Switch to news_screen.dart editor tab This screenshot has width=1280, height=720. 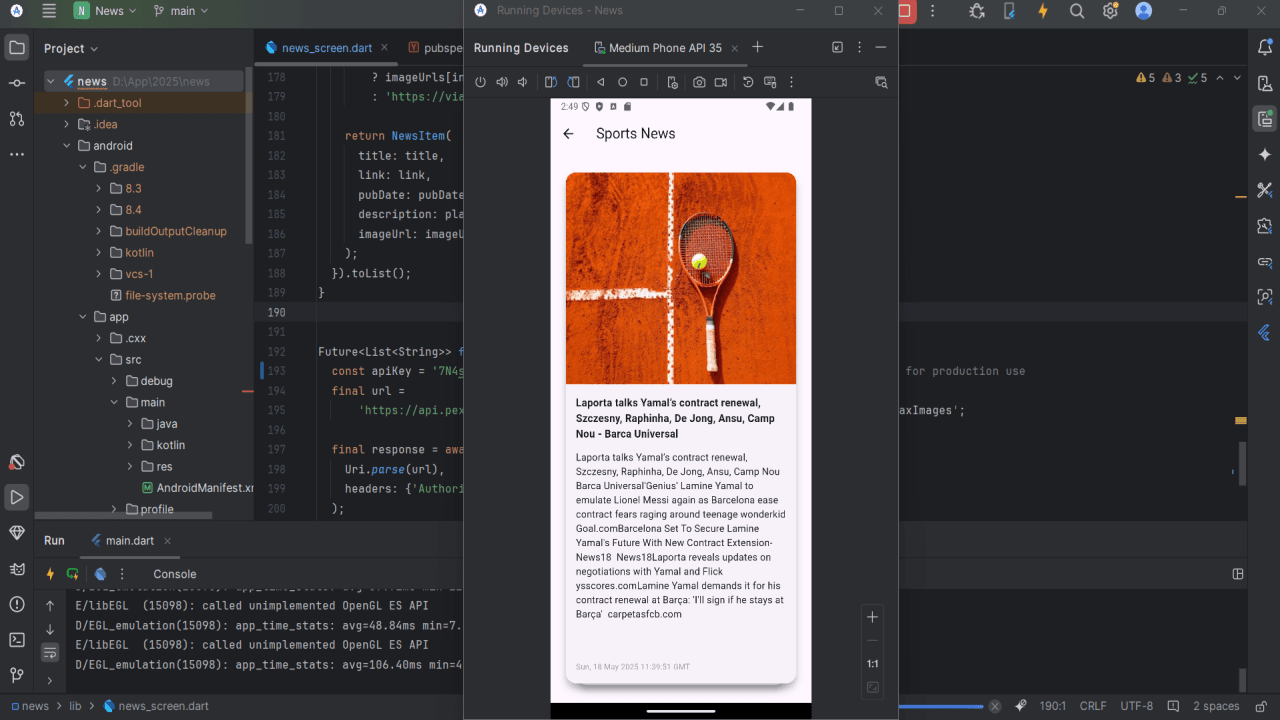pyautogui.click(x=326, y=48)
